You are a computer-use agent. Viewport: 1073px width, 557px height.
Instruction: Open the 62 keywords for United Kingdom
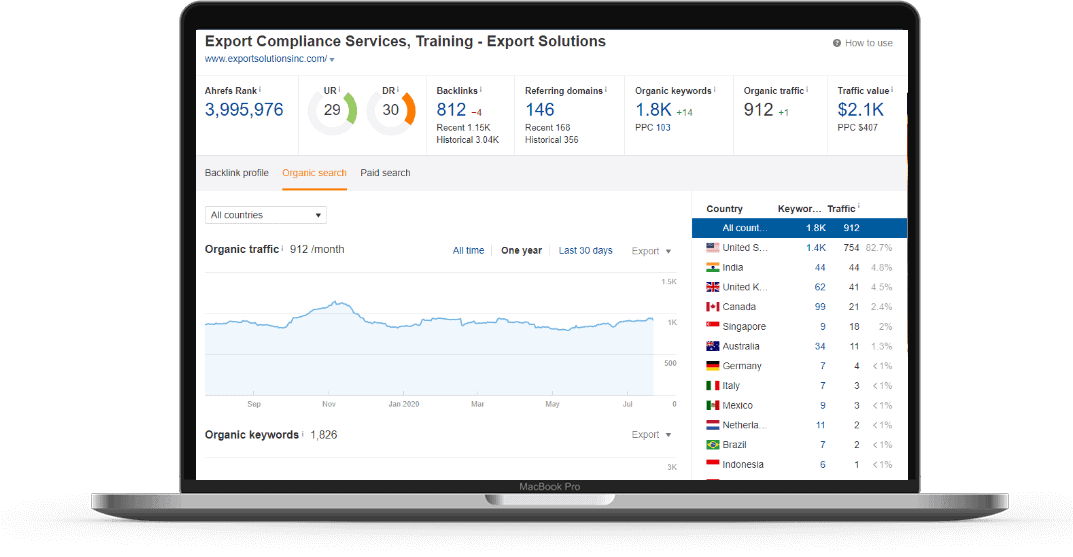pyautogui.click(x=820, y=287)
